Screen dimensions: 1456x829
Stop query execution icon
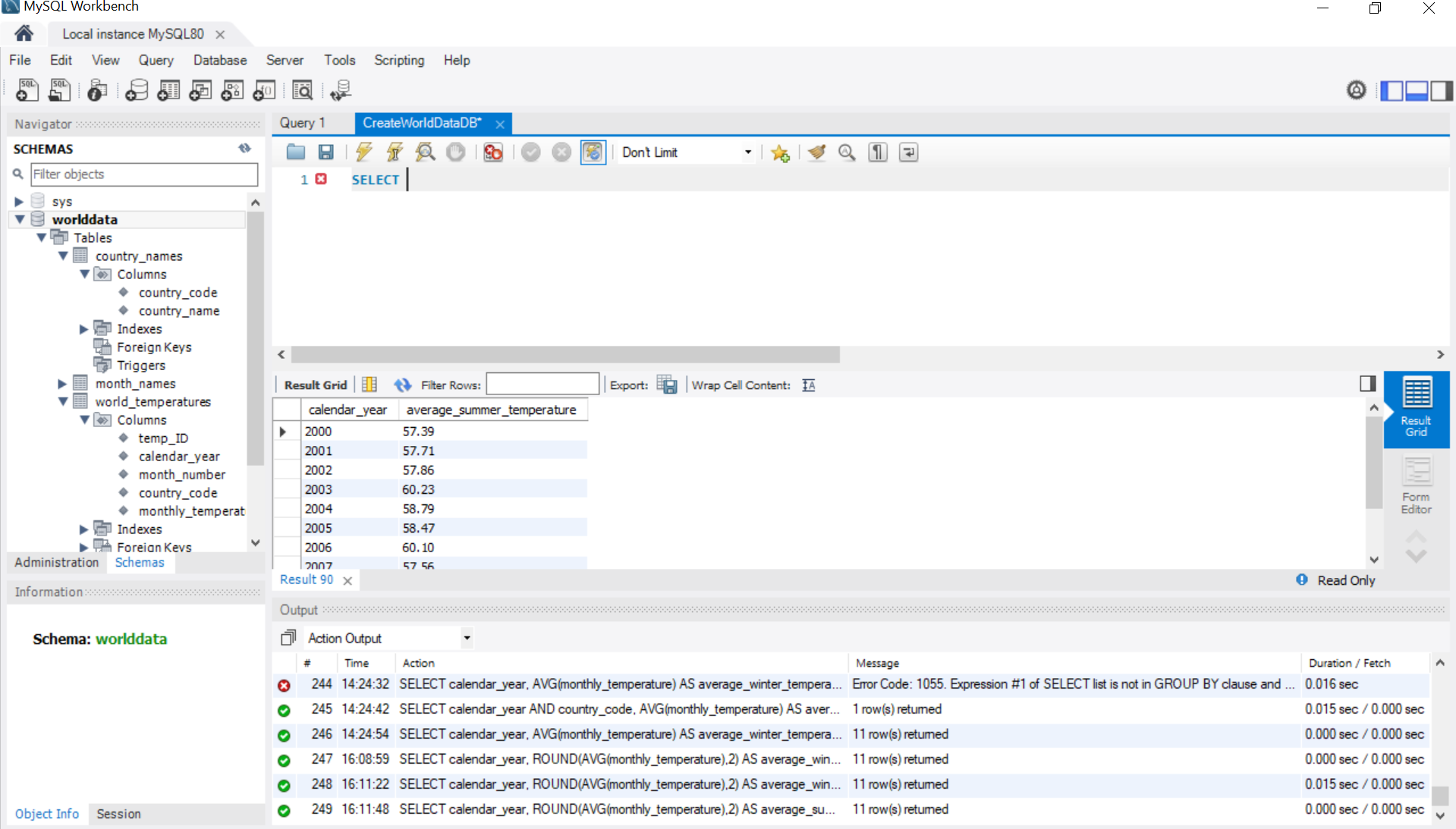455,152
